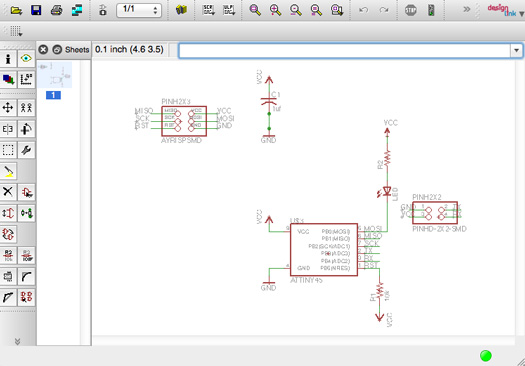The height and width of the screenshot is (366, 525).
Task: Select the zoom to selection tool
Action: click(x=337, y=10)
